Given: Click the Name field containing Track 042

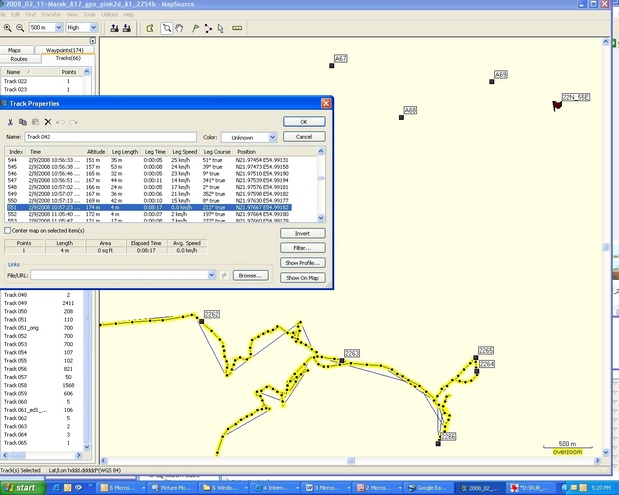Looking at the screenshot, I should pyautogui.click(x=111, y=137).
